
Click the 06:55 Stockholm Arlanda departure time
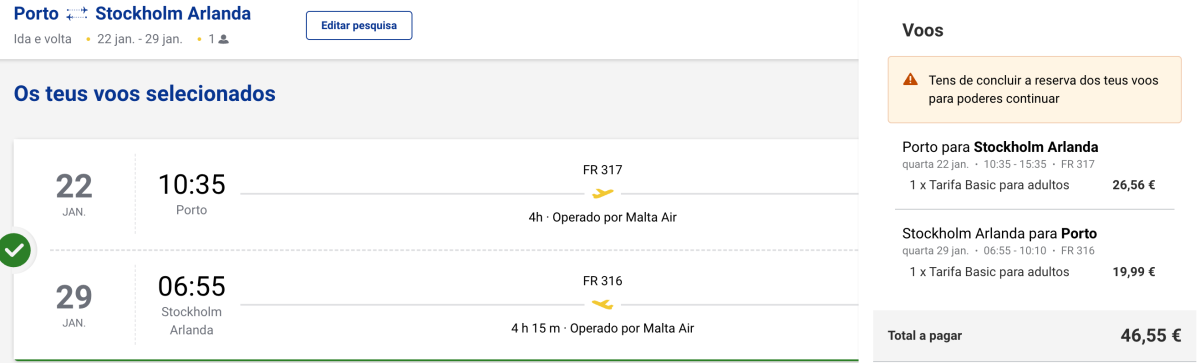191,287
